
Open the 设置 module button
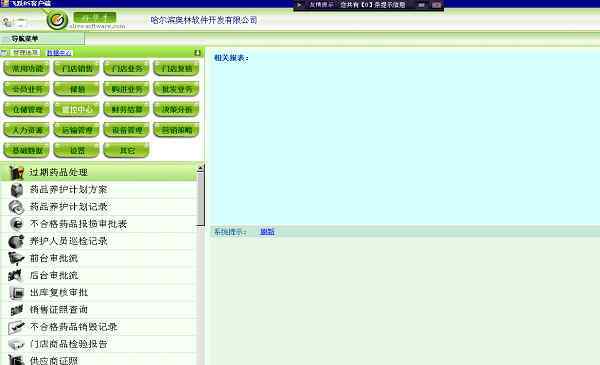coord(77,150)
